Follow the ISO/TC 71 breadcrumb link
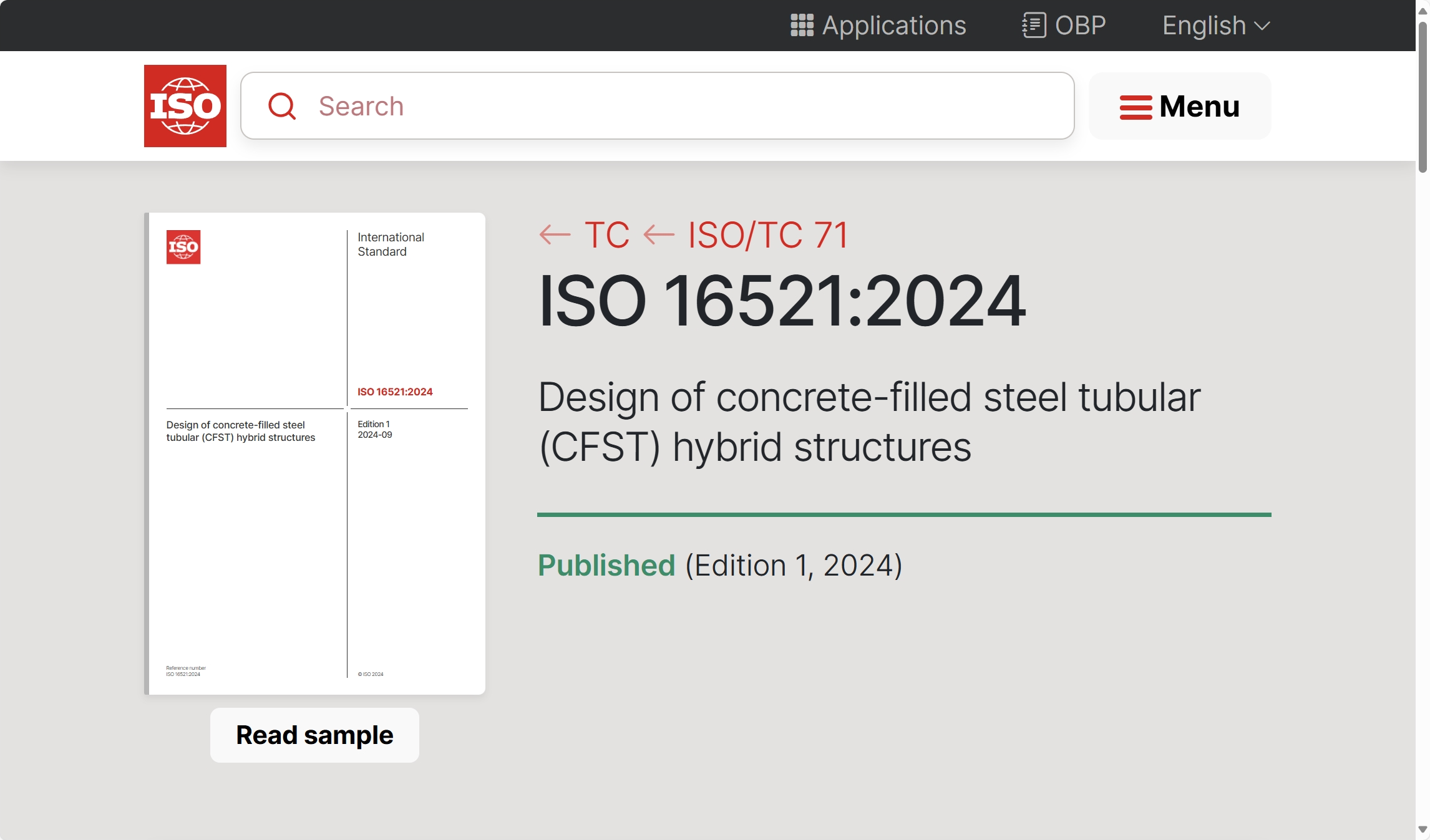 point(767,235)
